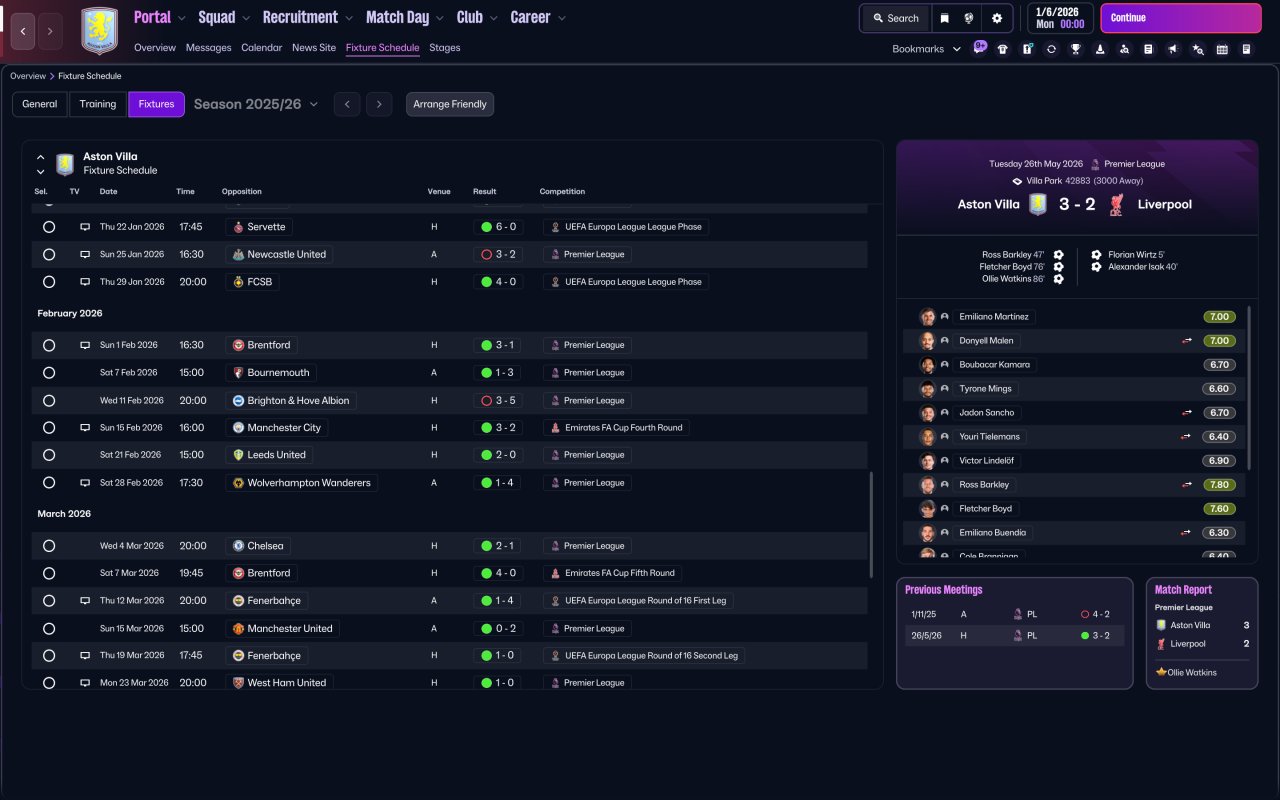Go forward with the right arrow button

[x=50, y=31]
